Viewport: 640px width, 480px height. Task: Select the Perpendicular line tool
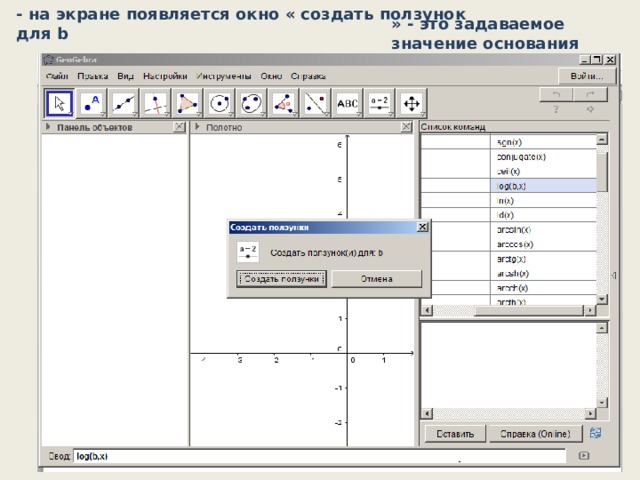coord(156,103)
